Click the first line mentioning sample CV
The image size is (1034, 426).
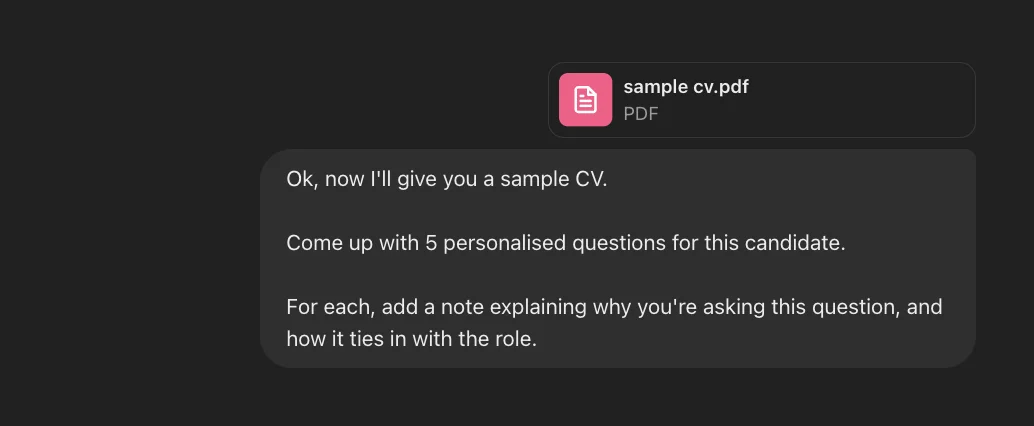click(446, 181)
